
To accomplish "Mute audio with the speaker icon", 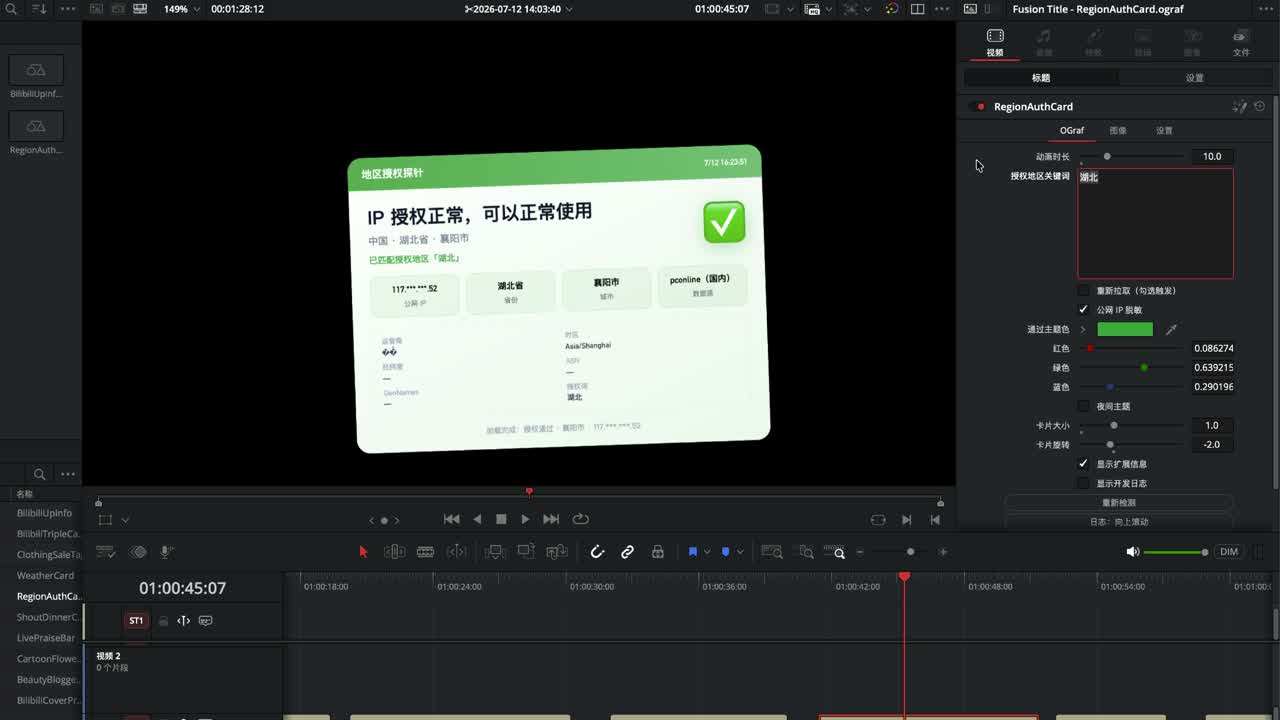I will click(1132, 552).
